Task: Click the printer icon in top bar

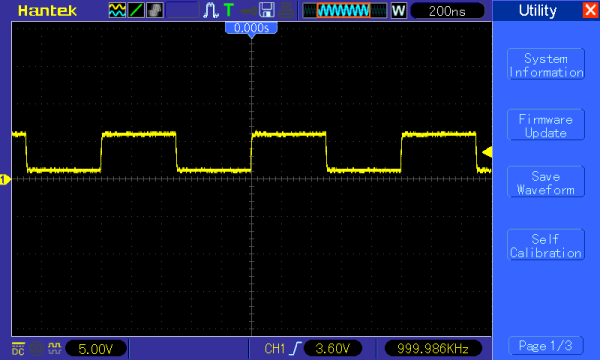Action: tap(286, 10)
